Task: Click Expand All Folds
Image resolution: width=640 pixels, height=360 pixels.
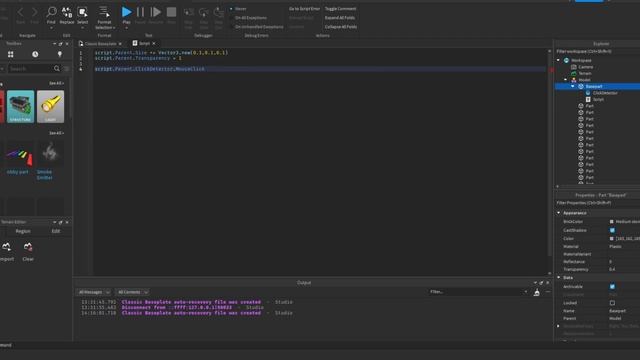Action: [340, 18]
